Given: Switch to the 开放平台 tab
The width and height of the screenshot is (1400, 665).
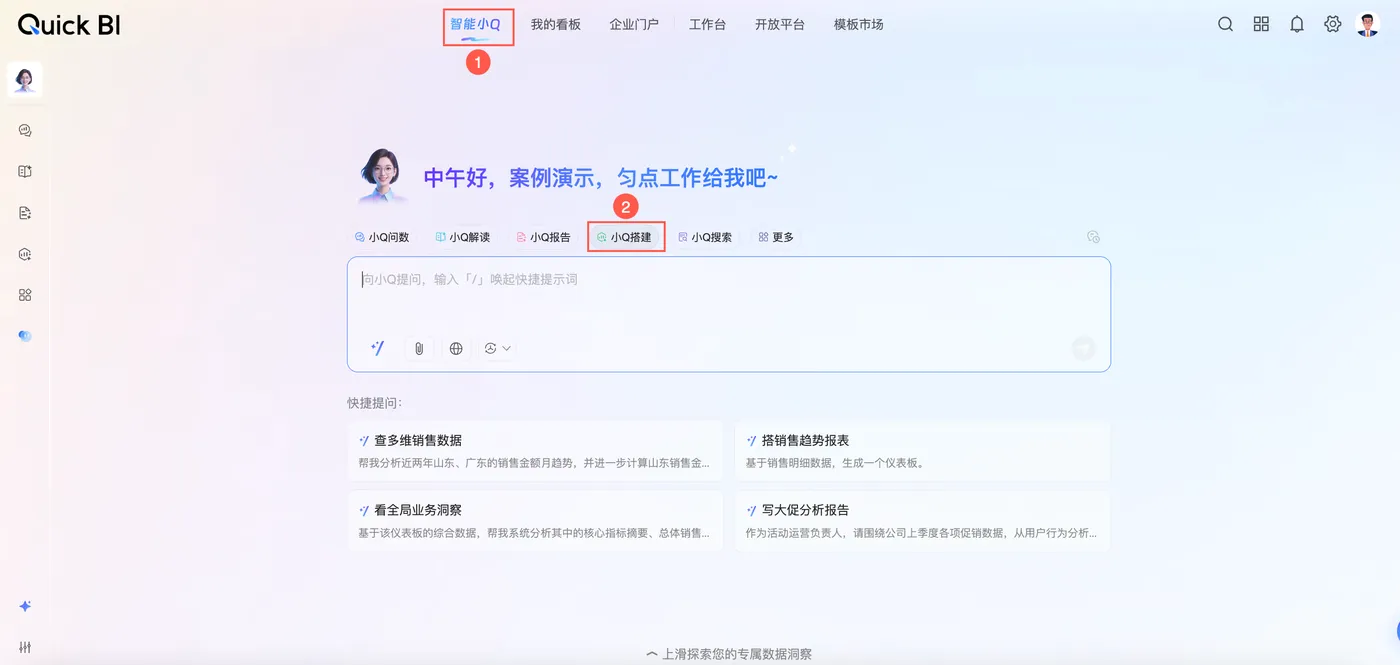Looking at the screenshot, I should (x=780, y=24).
